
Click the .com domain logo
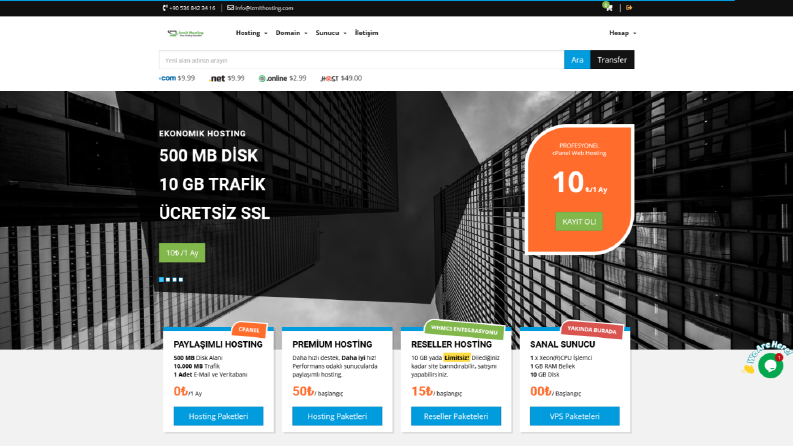(x=167, y=78)
